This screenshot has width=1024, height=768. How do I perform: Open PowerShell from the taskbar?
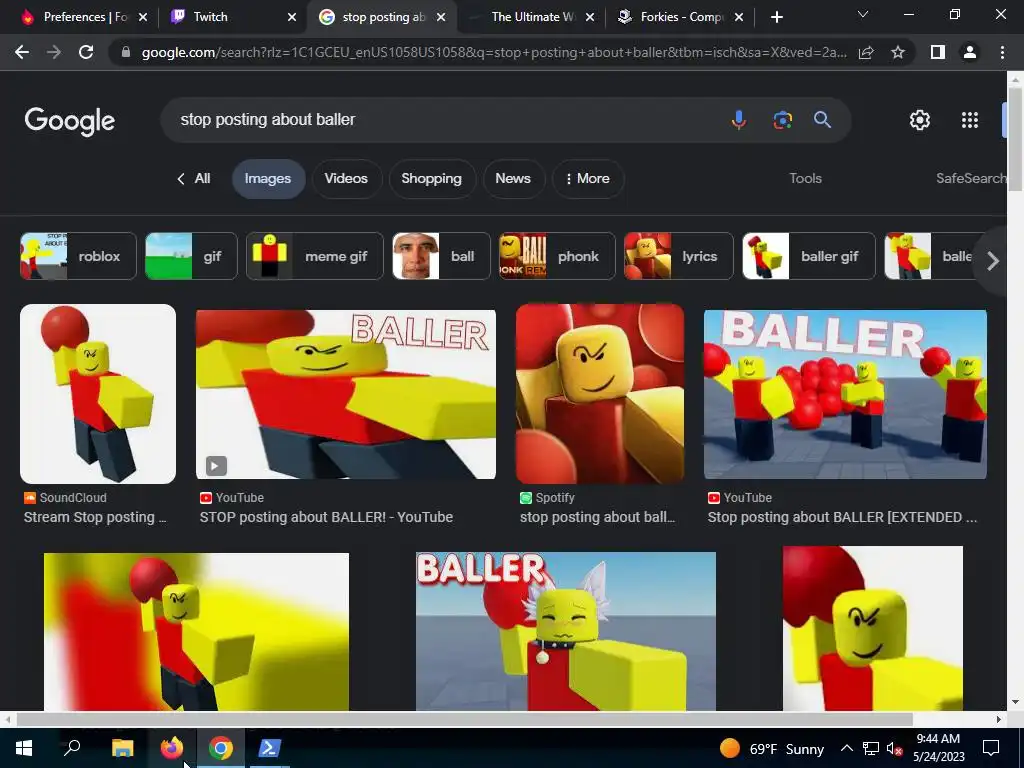(269, 748)
